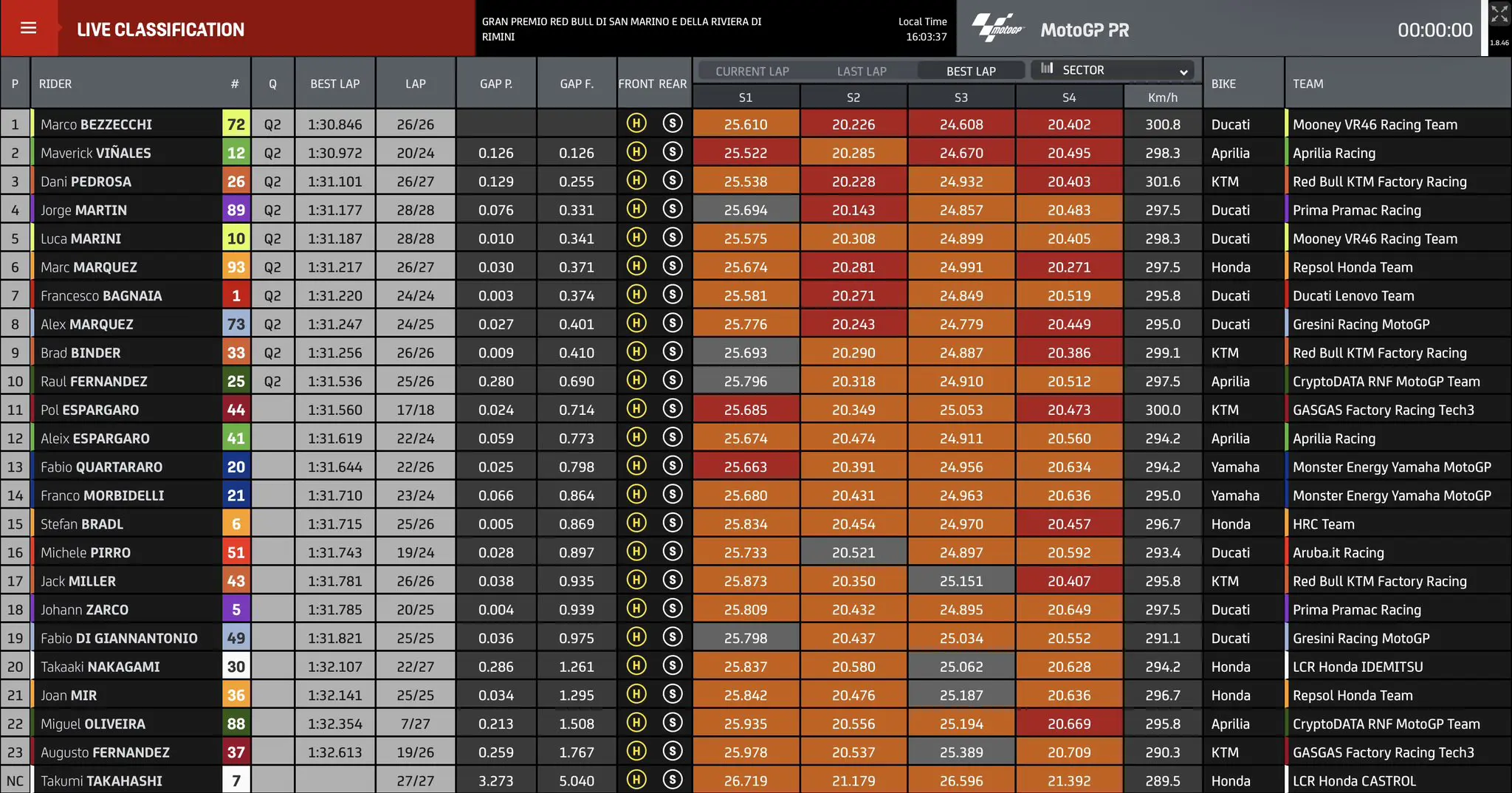Click rider number 72 colour badge

(236, 124)
